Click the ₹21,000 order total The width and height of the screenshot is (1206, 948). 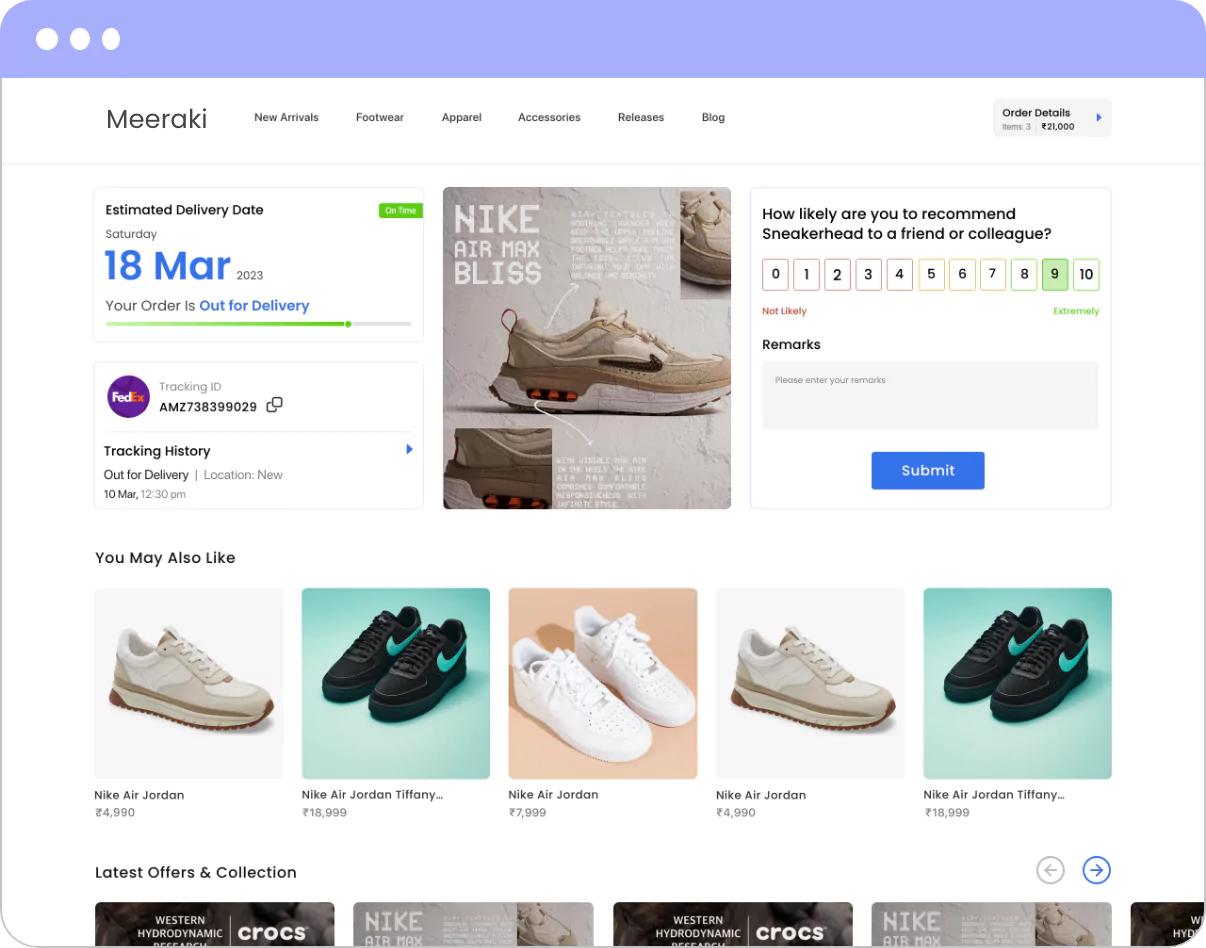[x=1058, y=127]
